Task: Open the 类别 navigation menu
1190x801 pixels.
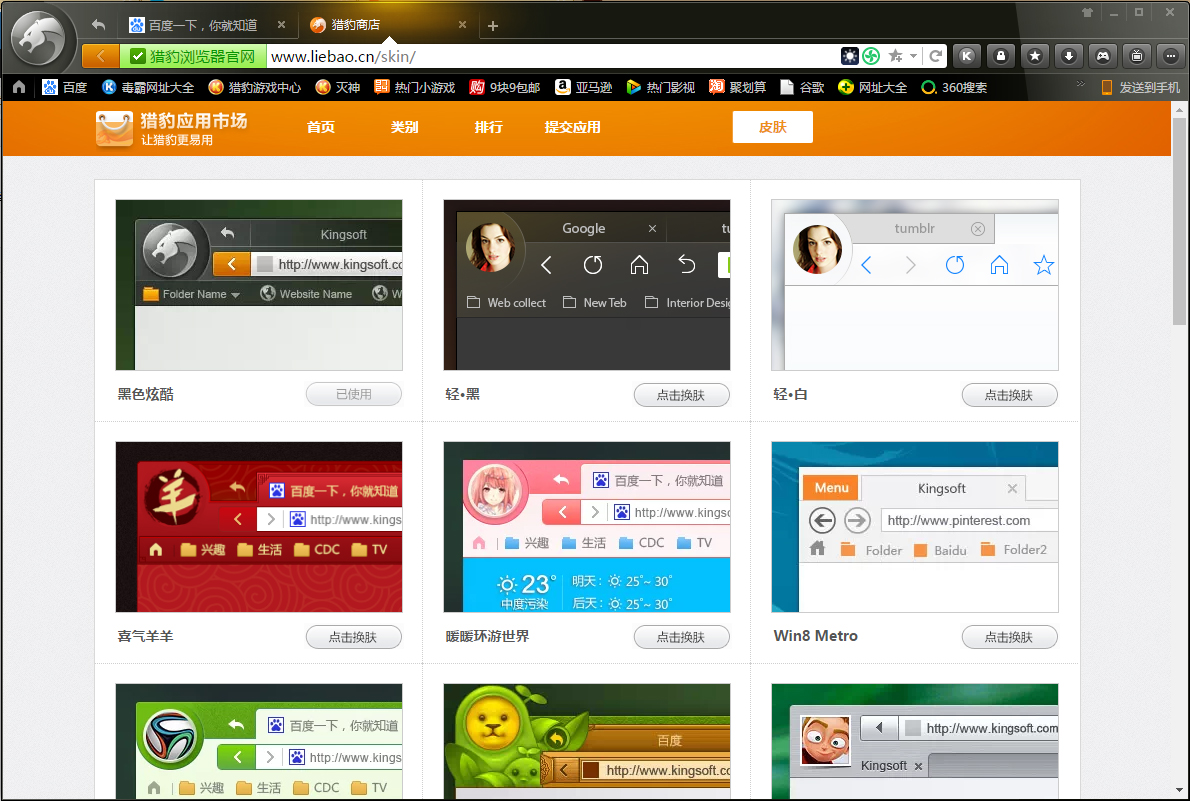Action: 404,128
